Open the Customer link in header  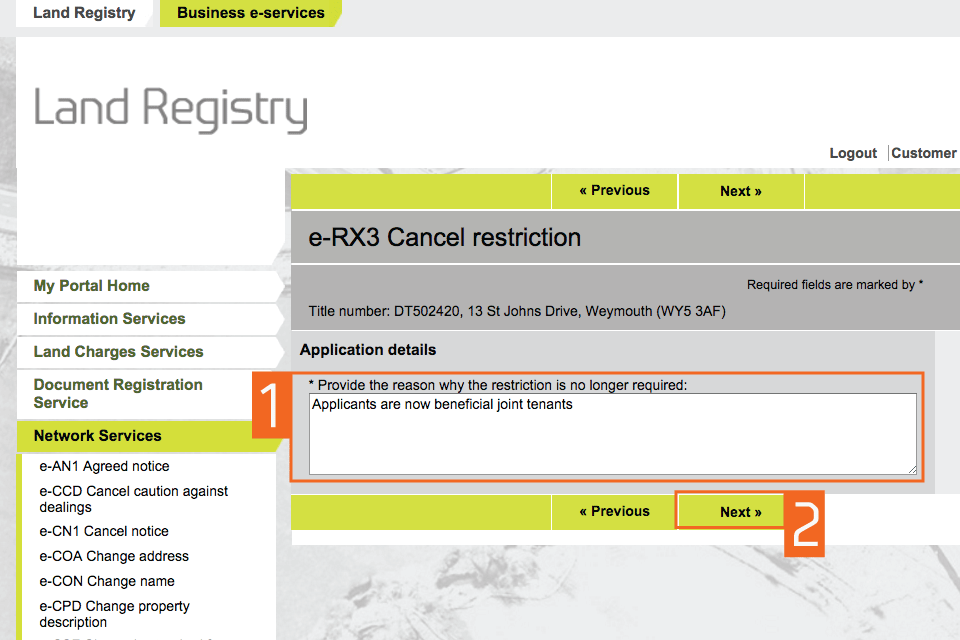coord(923,153)
